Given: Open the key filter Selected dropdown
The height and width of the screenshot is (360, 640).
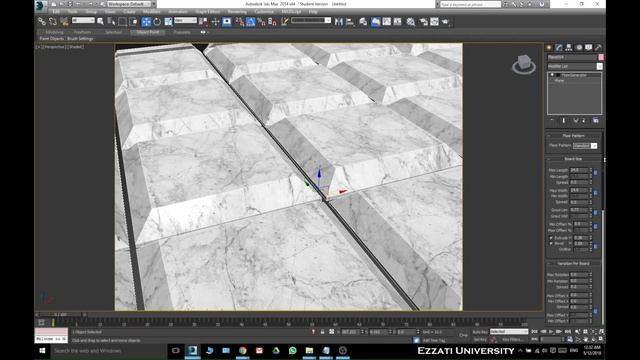Looking at the screenshot, I should (x=509, y=332).
